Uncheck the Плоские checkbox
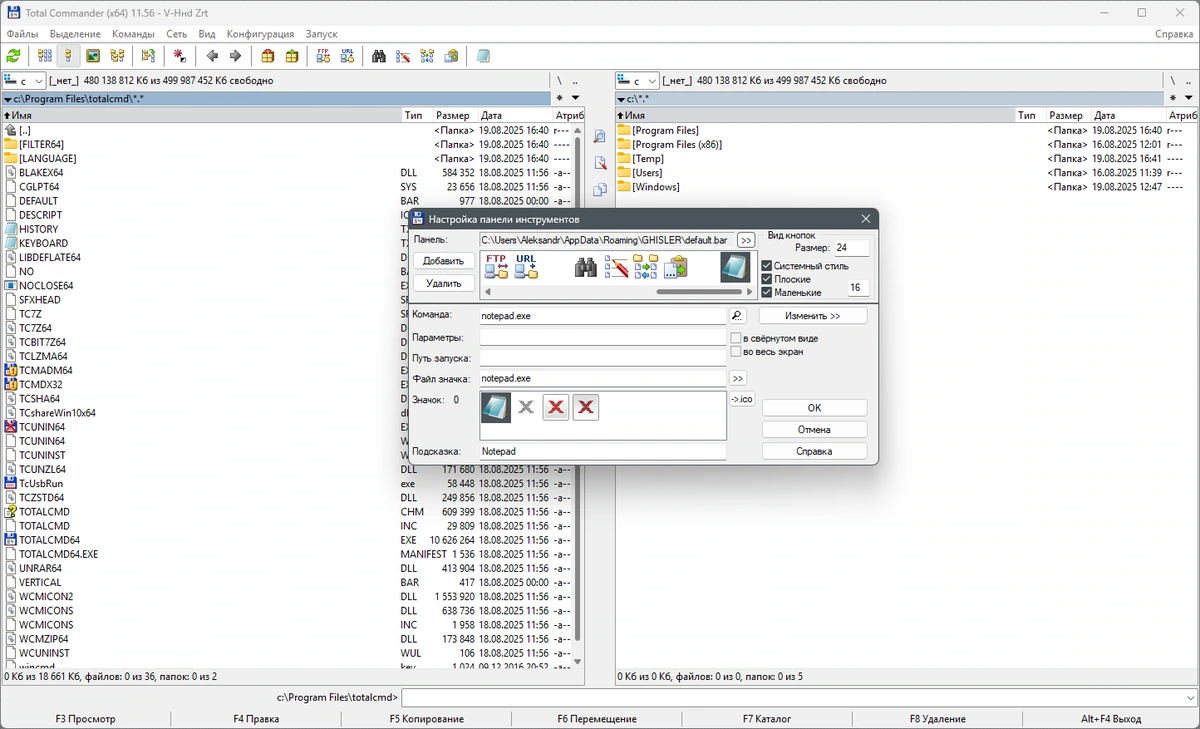1200x729 pixels. coord(767,279)
